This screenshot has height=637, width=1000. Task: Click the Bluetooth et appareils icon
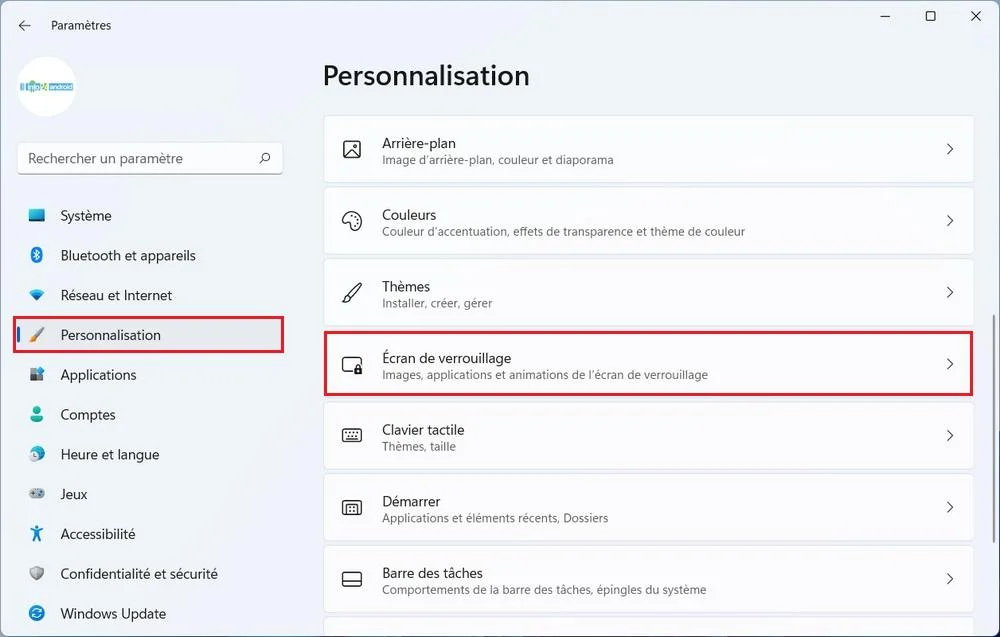pyautogui.click(x=37, y=255)
